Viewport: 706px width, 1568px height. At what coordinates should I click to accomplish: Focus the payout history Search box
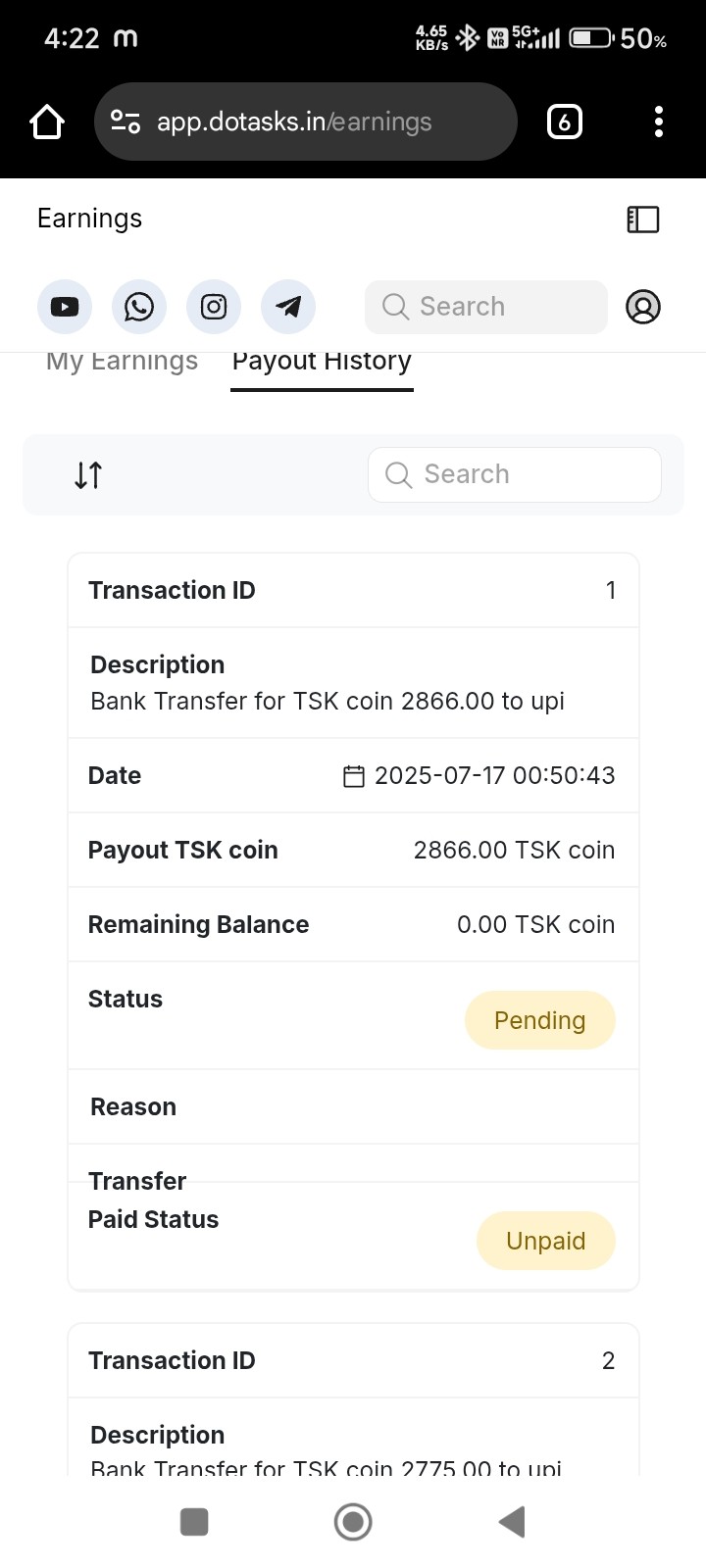click(515, 475)
